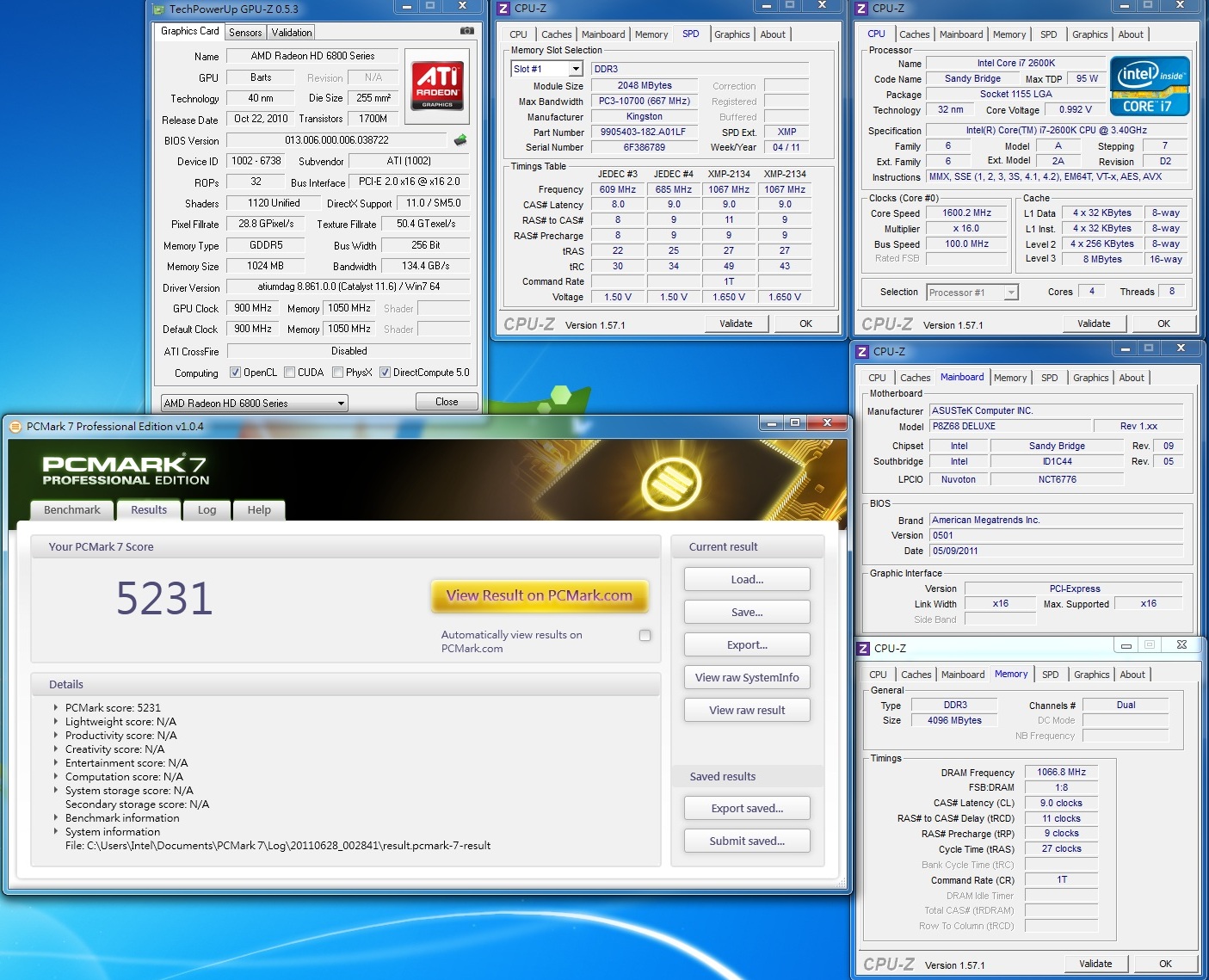This screenshot has width=1209, height=980.
Task: Click the PCMark 7 title bar icon
Action: 15,426
